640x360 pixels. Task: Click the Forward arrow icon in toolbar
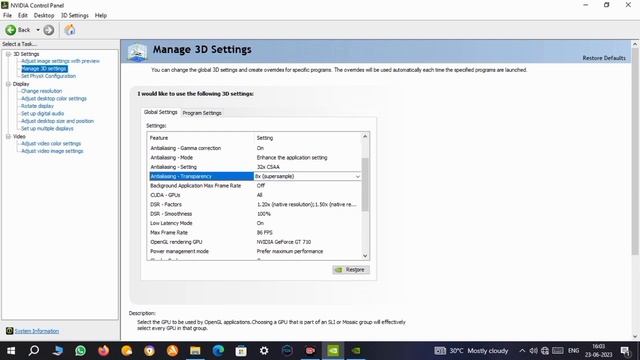click(49, 30)
